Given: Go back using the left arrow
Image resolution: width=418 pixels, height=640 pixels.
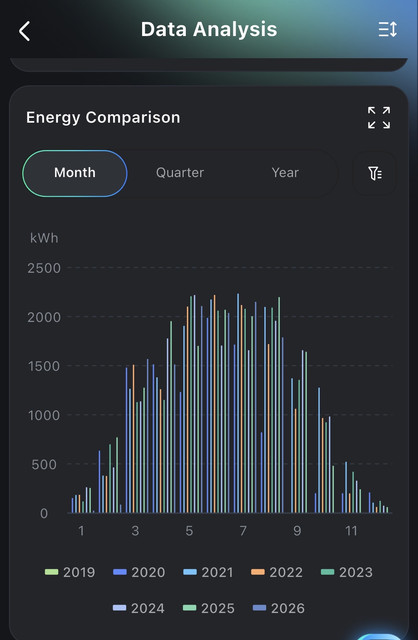Looking at the screenshot, I should coord(24,31).
